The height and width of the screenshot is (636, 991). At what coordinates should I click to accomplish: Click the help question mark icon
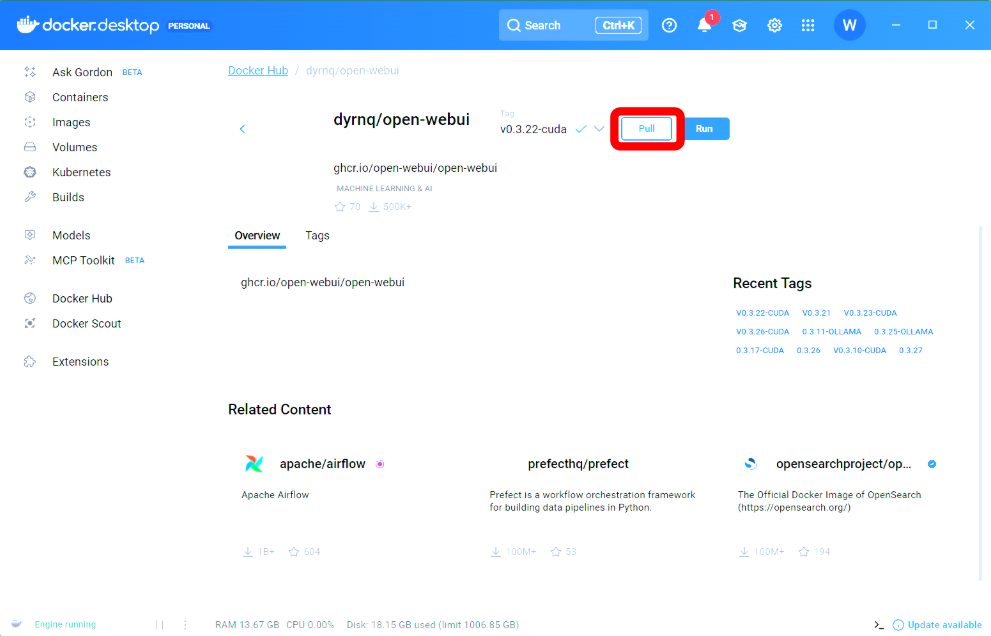[x=669, y=26]
